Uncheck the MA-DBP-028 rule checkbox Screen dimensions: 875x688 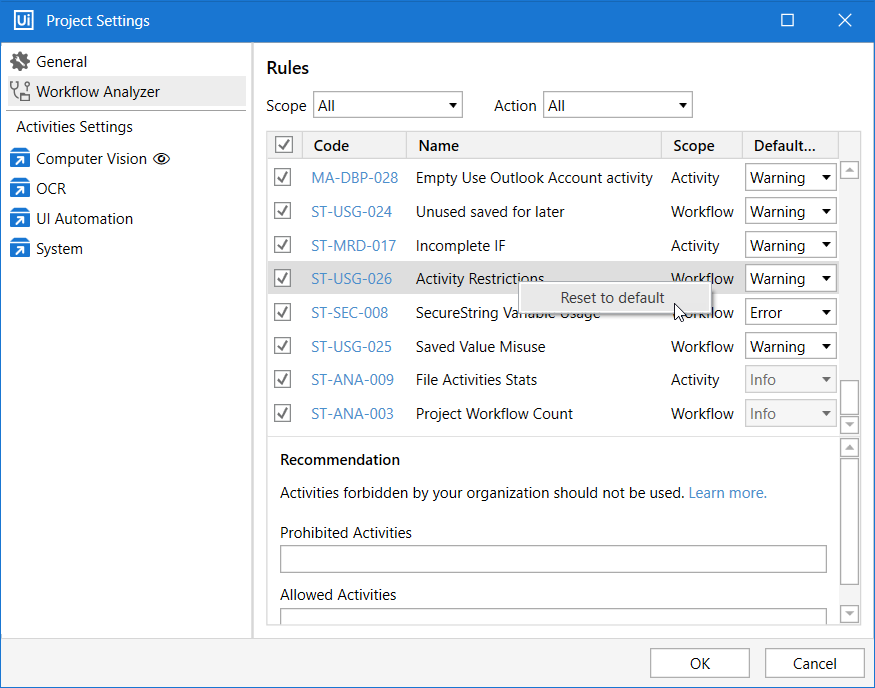coord(283,178)
